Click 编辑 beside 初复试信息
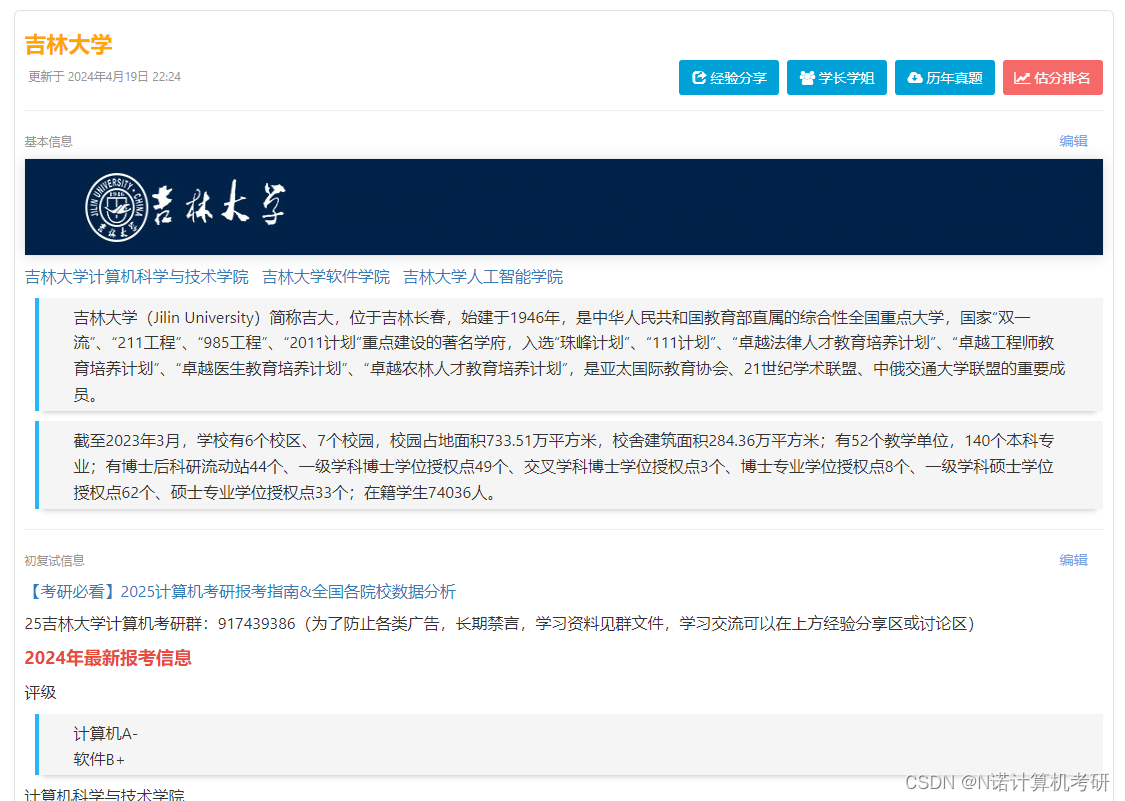 pos(1073,560)
